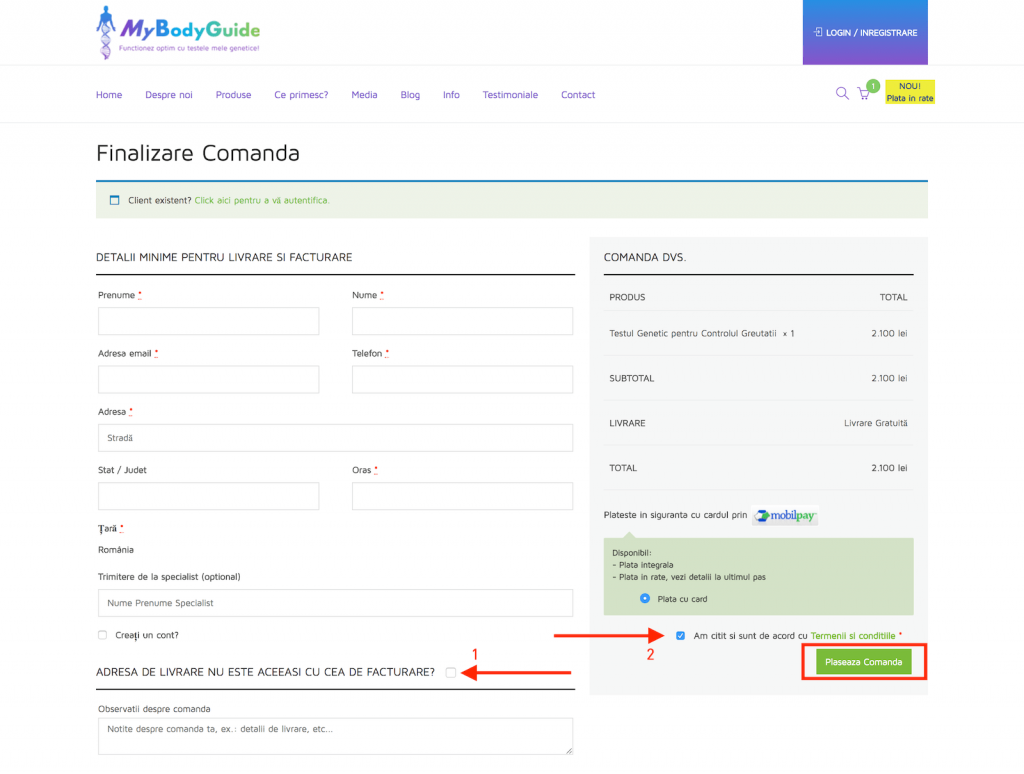
Task: Click the order notes text area
Action: click(x=335, y=735)
